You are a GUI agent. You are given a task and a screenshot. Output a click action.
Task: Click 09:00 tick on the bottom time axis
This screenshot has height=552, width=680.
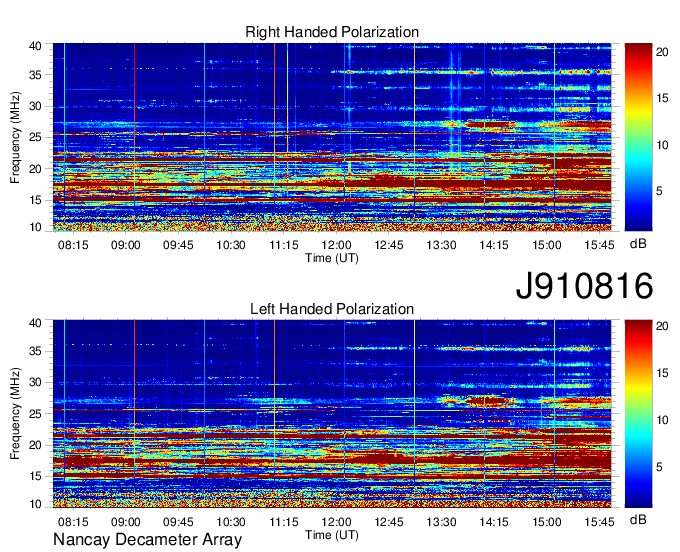click(125, 522)
